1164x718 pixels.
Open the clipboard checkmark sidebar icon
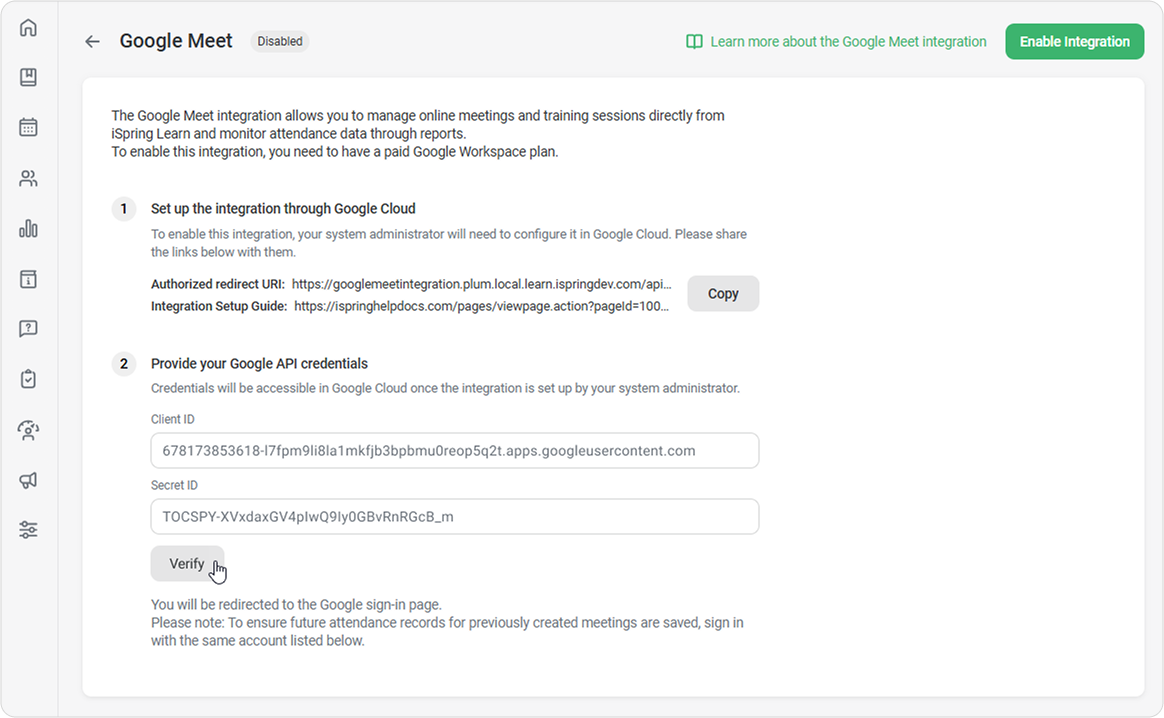28,379
